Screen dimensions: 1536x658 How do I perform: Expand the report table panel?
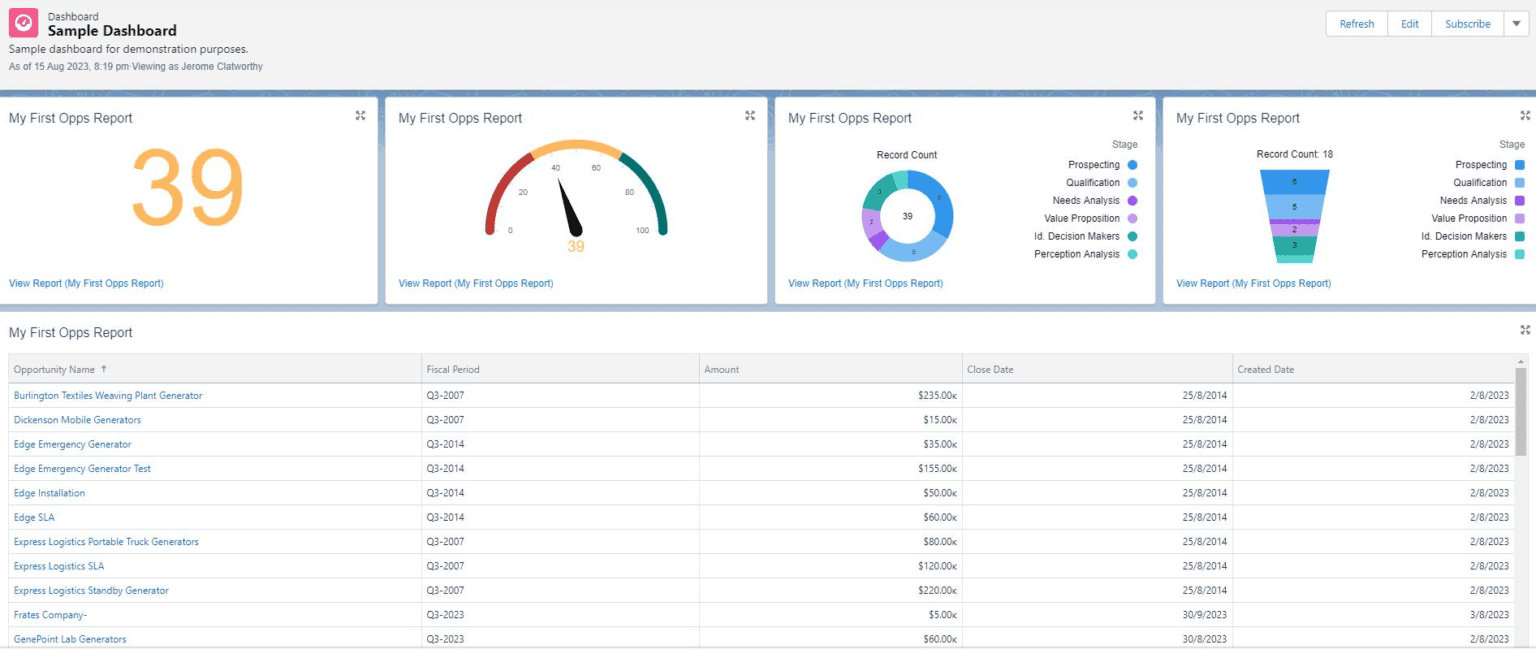[1524, 329]
